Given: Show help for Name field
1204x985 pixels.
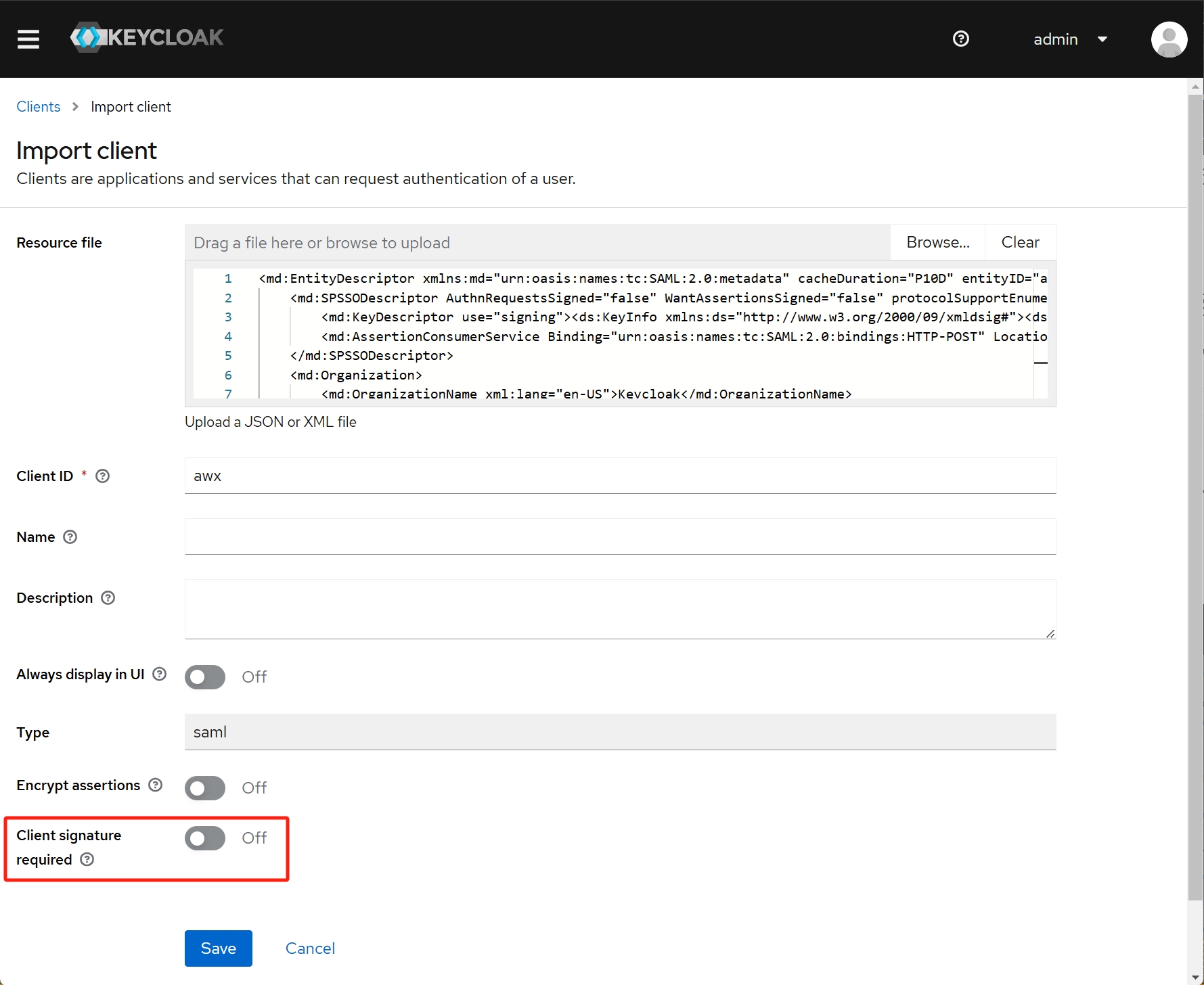Looking at the screenshot, I should tap(70, 537).
